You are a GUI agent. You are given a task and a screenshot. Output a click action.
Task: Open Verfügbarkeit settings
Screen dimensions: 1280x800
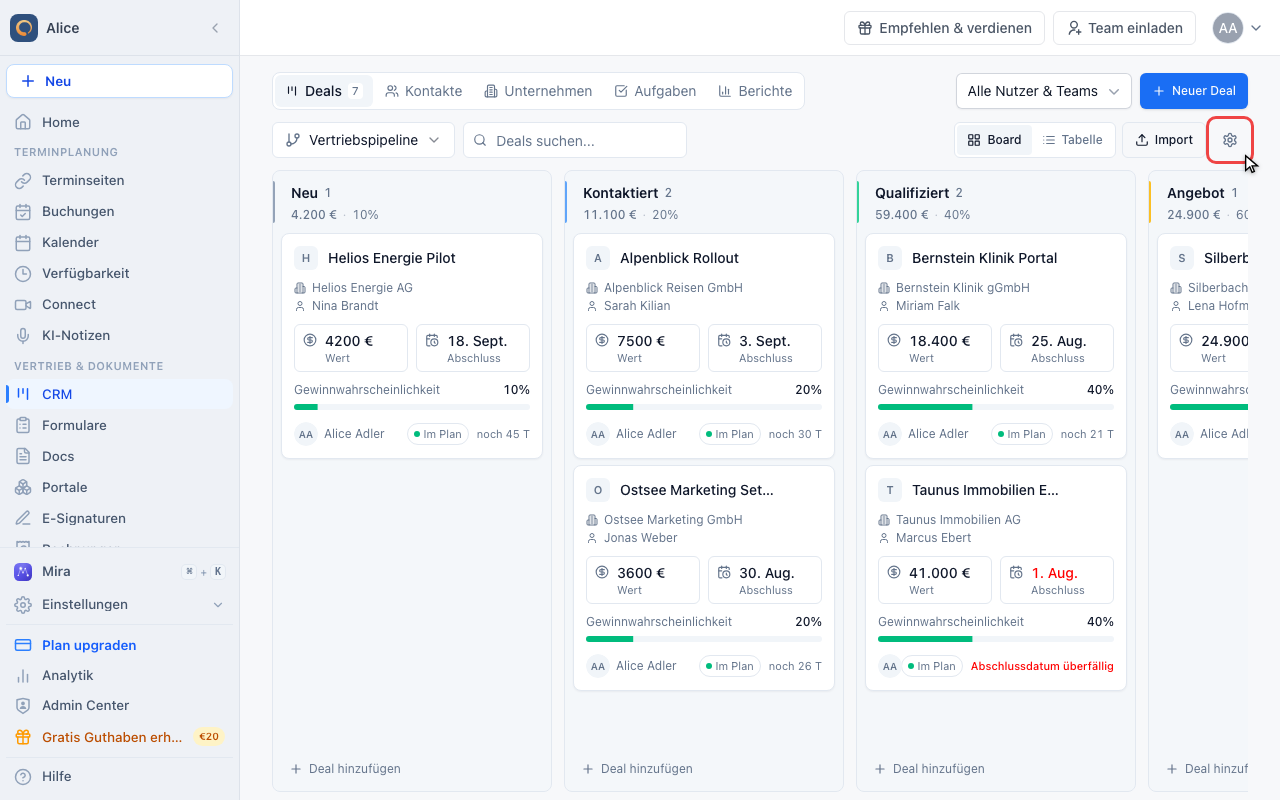[x=120, y=274]
